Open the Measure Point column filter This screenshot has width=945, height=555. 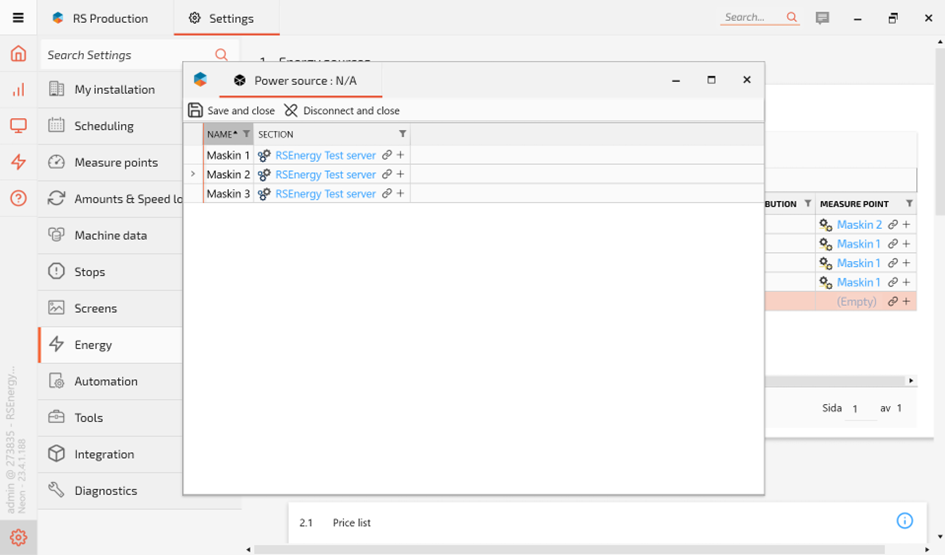(909, 204)
